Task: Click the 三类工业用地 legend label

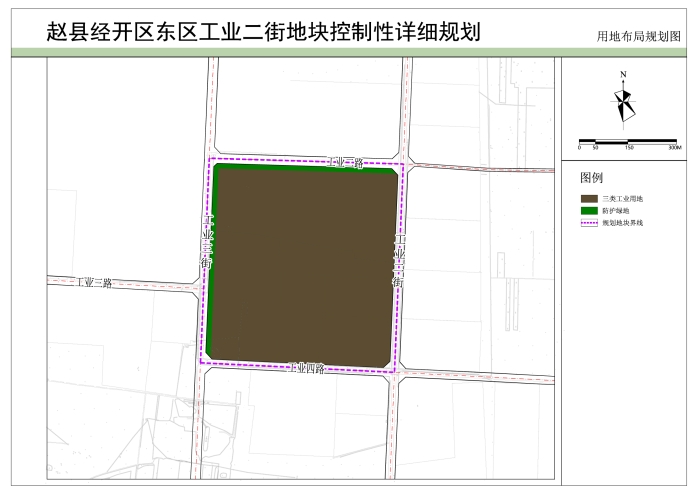Action: (x=622, y=199)
